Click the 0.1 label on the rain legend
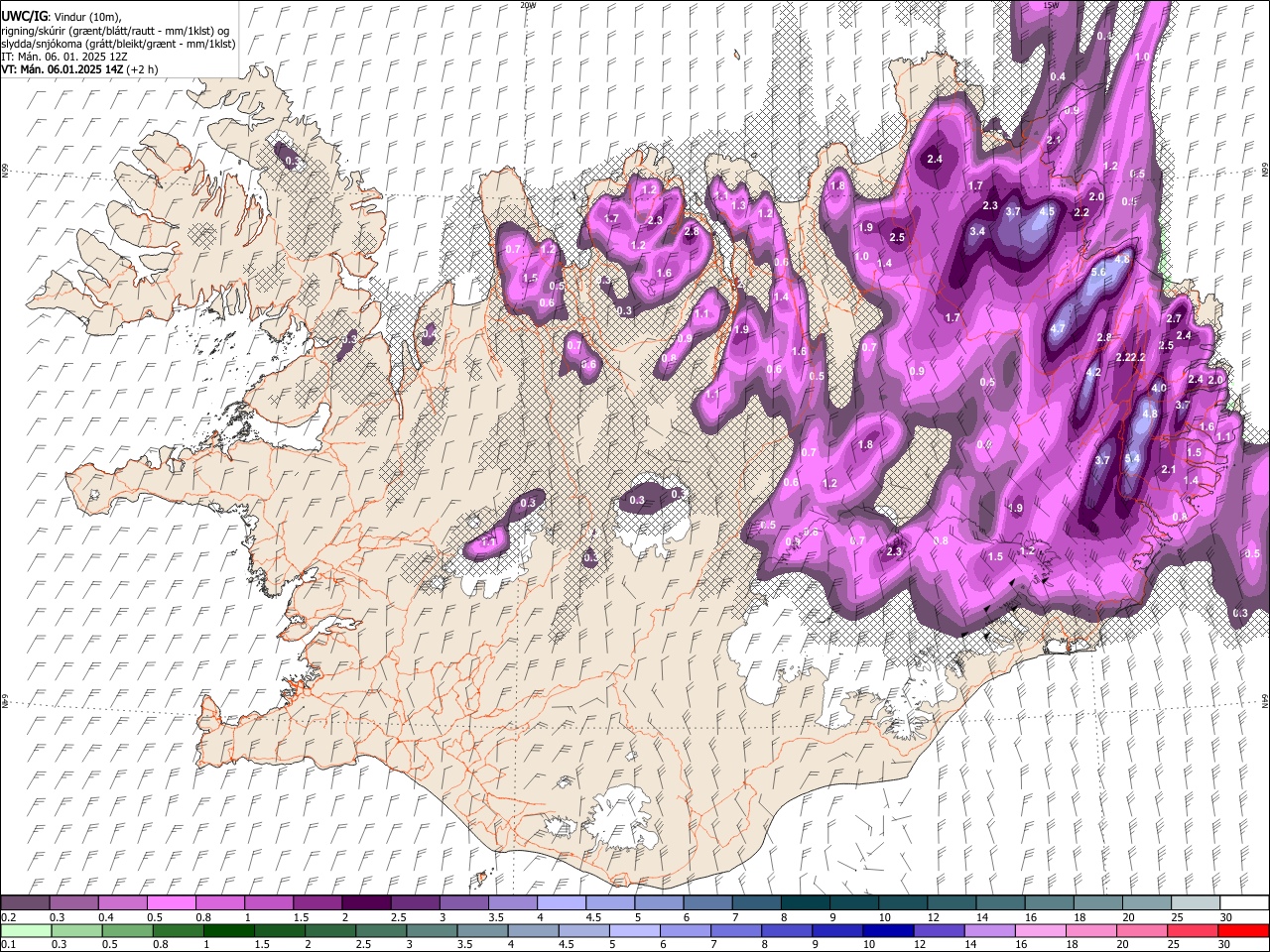 [8, 945]
